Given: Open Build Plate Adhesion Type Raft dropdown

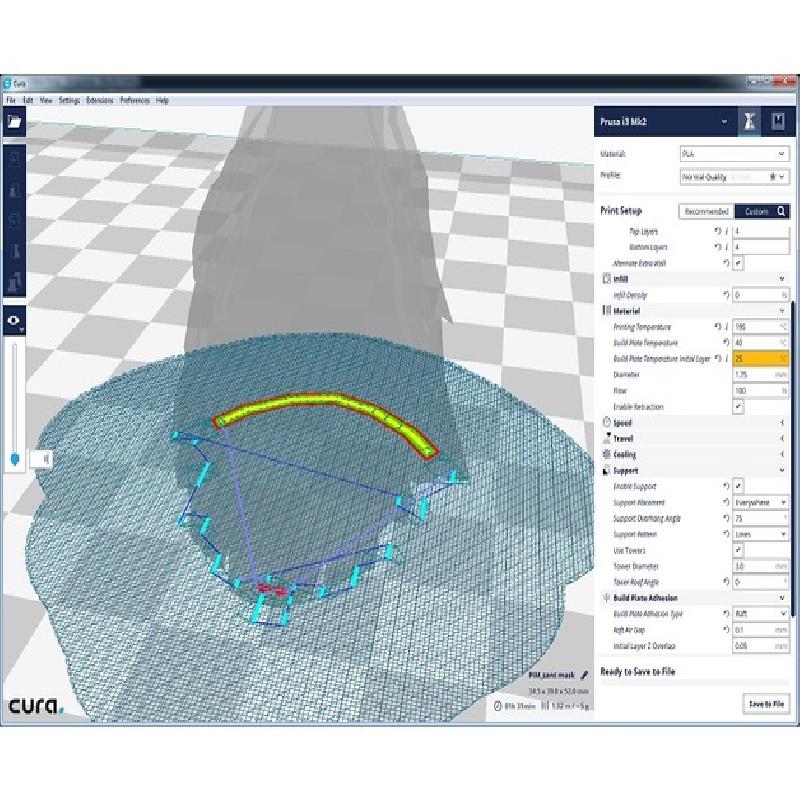Looking at the screenshot, I should click(x=761, y=614).
